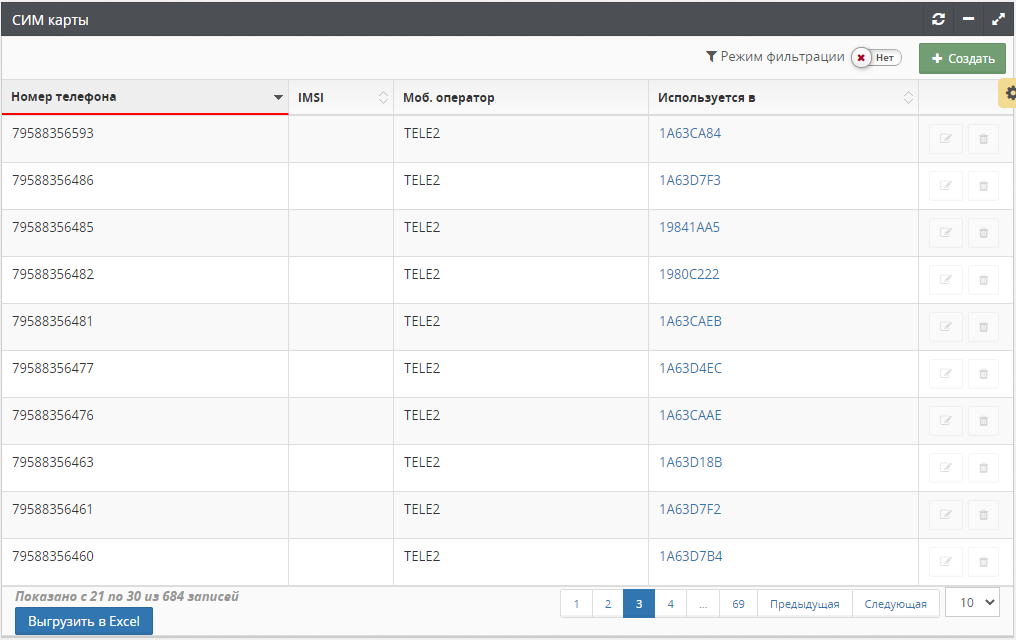This screenshot has height=640, width=1016.
Task: Click the delete trash icon for row 79588356486
Action: (x=983, y=186)
